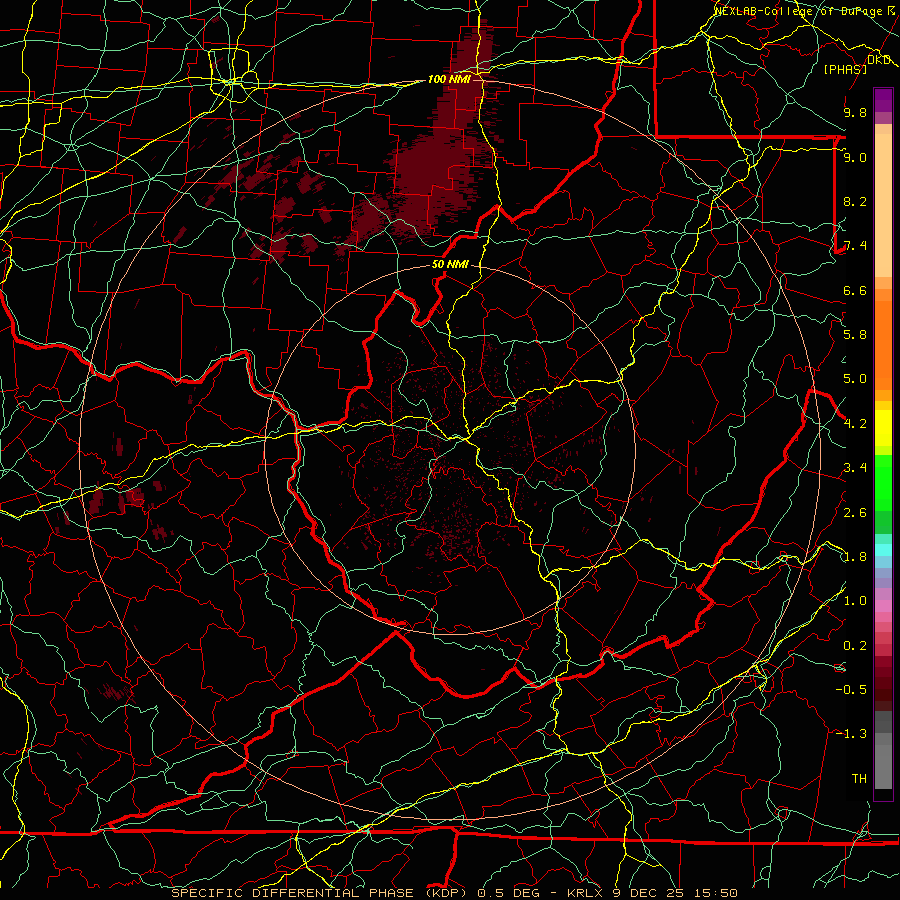Screen dimensions: 900x900
Task: Click the "TH" threshold legend label
Action: click(859, 779)
